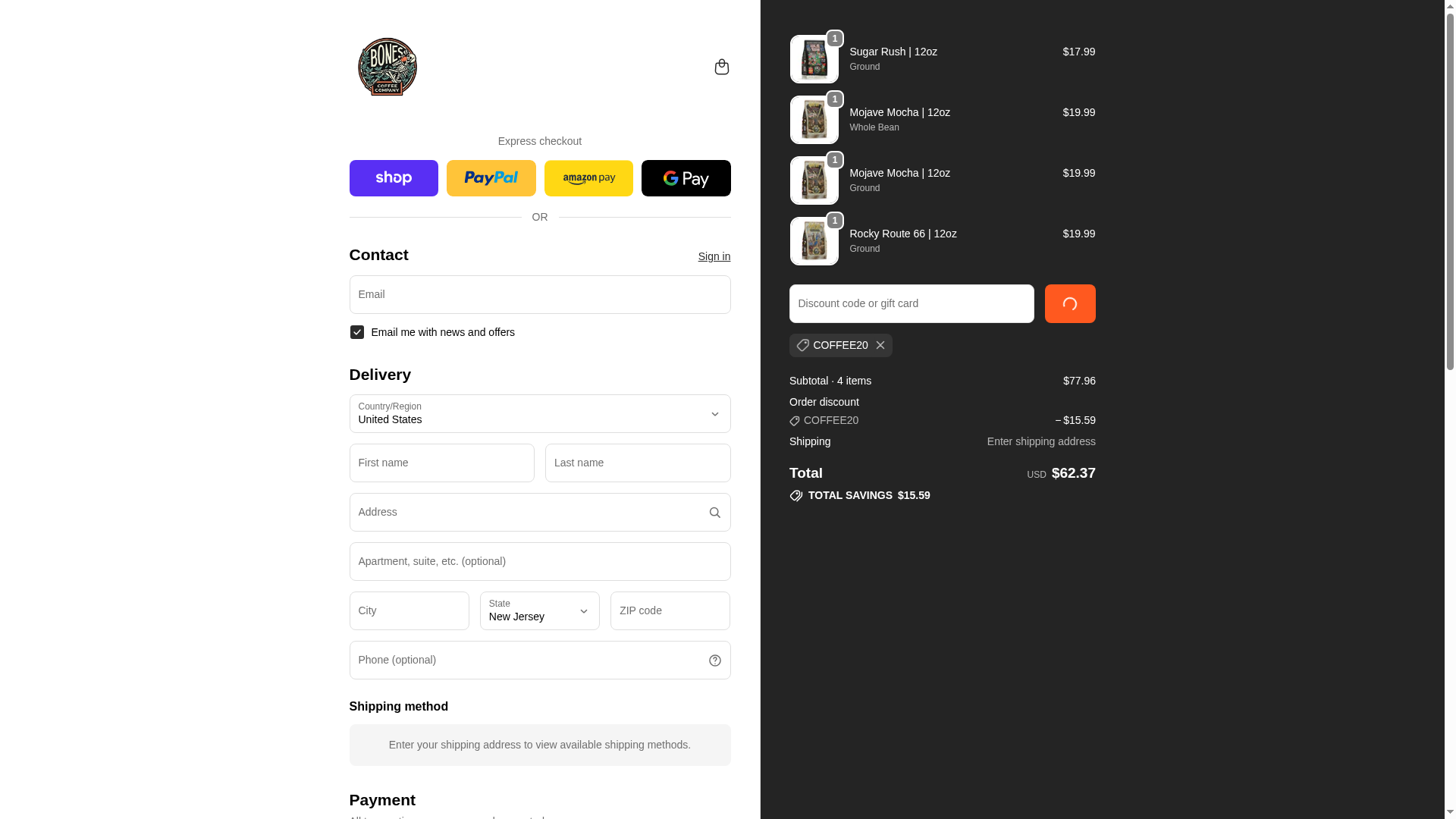The height and width of the screenshot is (819, 1456).
Task: Choose PayPal express checkout
Action: [x=491, y=178]
